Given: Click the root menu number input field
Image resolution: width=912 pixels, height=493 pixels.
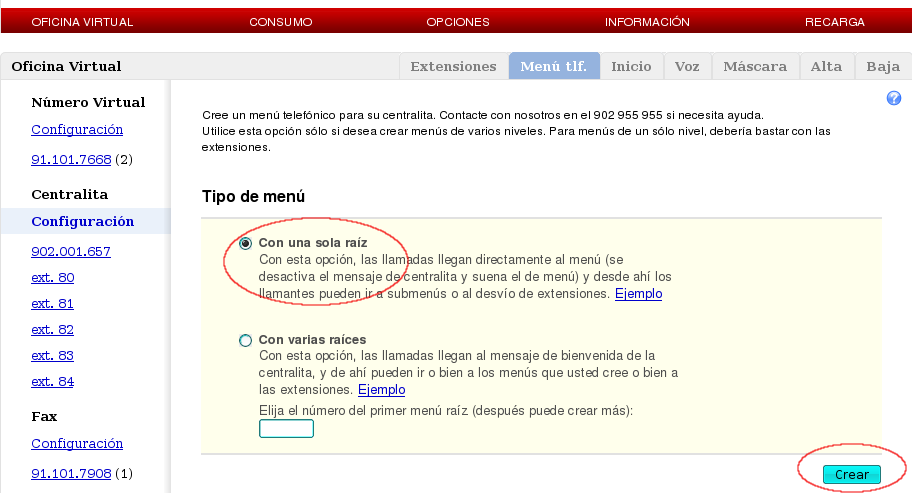Looking at the screenshot, I should coord(286,429).
